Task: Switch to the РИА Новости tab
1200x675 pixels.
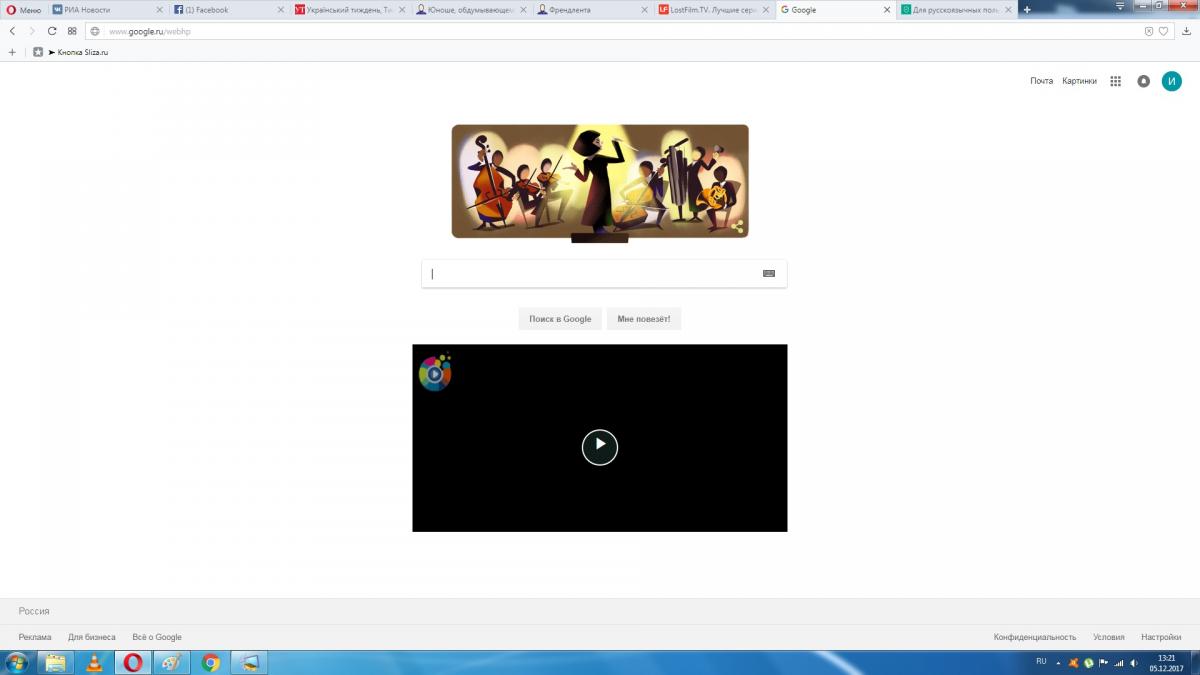Action: tap(108, 10)
